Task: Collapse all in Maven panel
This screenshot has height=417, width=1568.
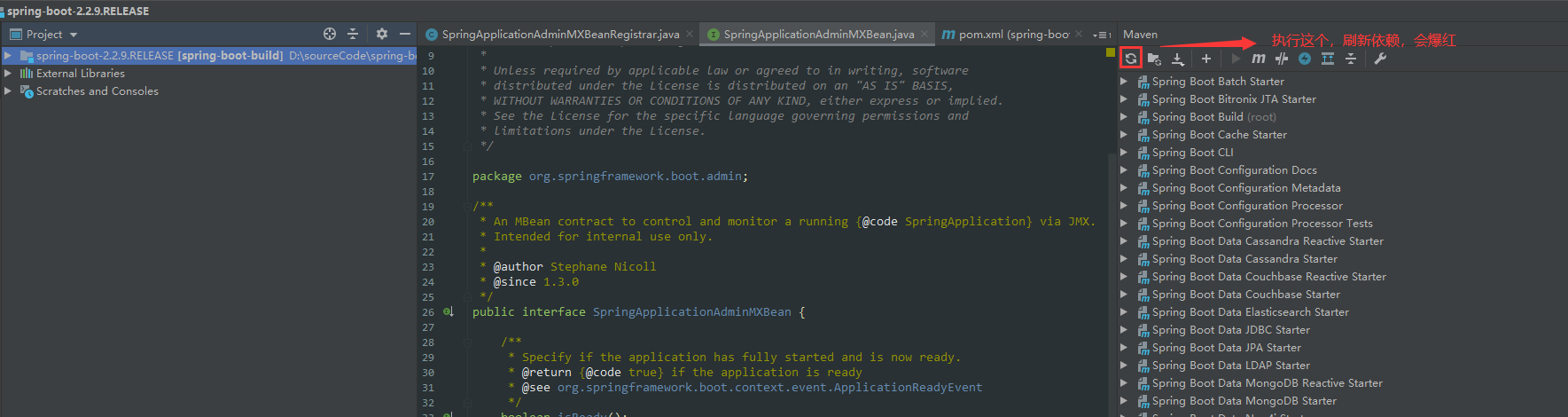Action: pyautogui.click(x=1351, y=59)
